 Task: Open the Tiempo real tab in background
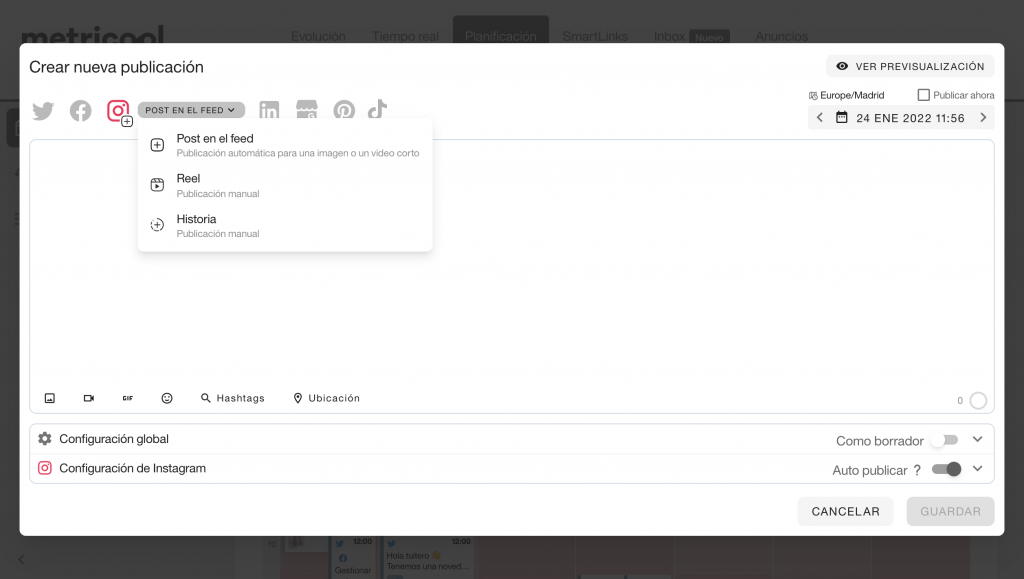406,36
